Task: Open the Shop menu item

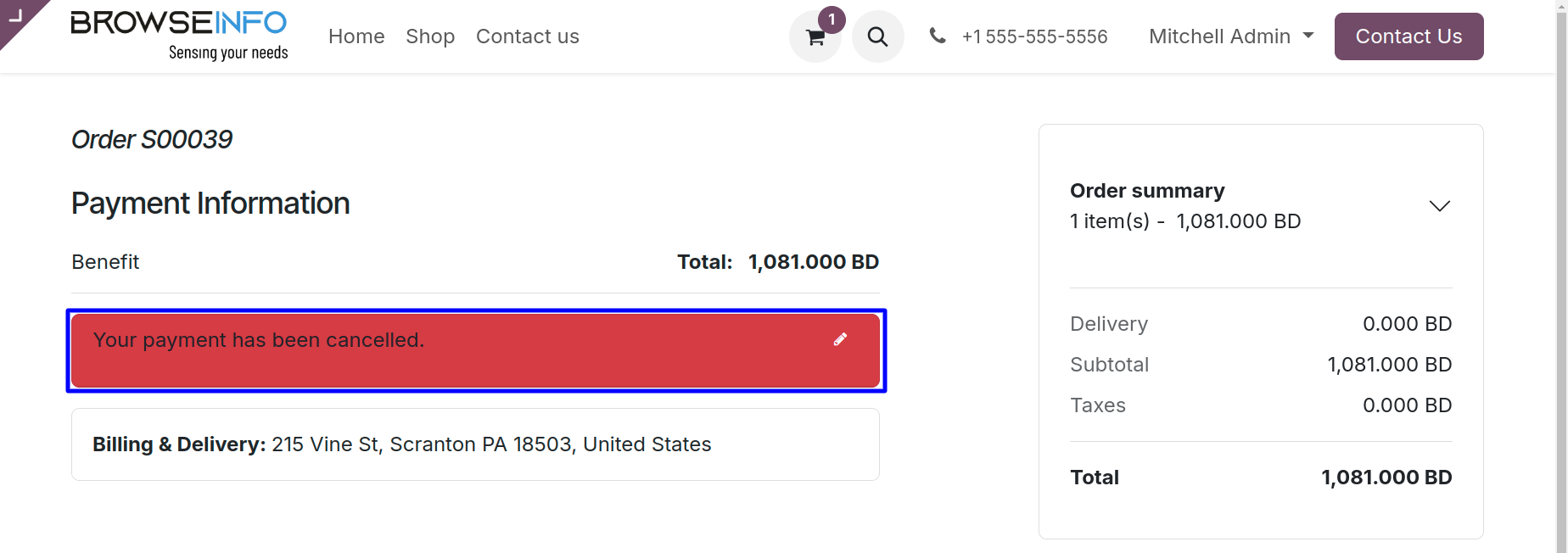Action: point(430,36)
